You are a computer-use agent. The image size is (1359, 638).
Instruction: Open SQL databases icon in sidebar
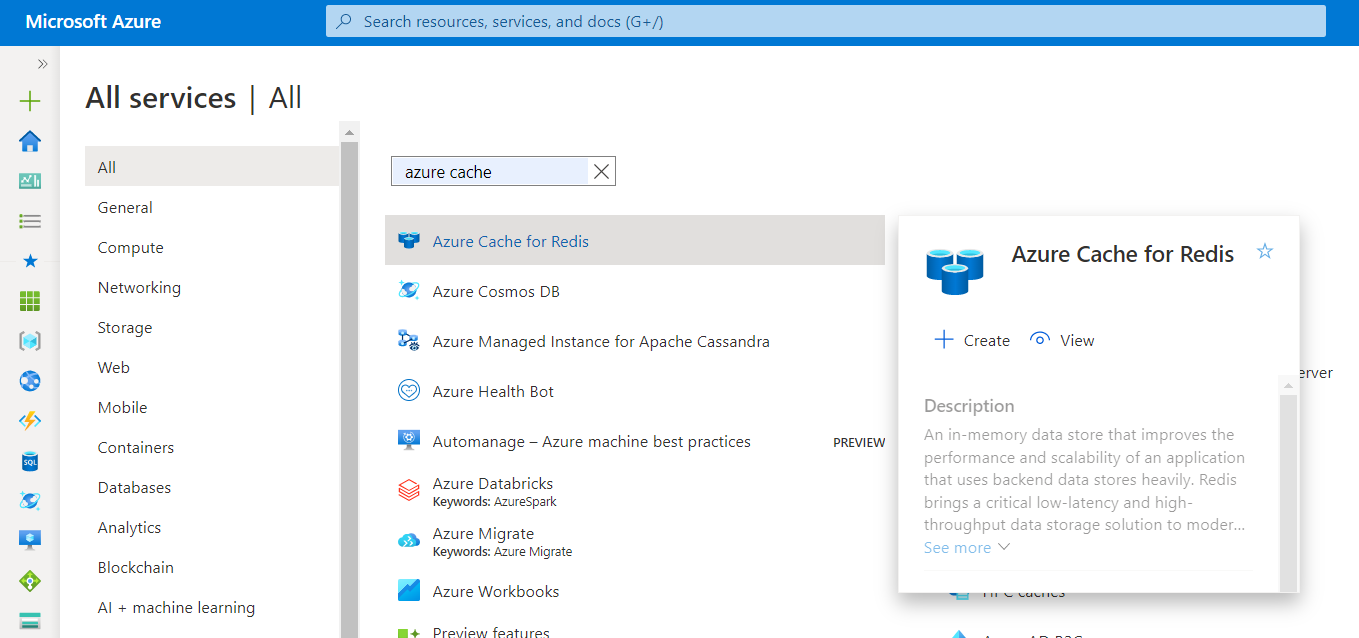(x=30, y=461)
